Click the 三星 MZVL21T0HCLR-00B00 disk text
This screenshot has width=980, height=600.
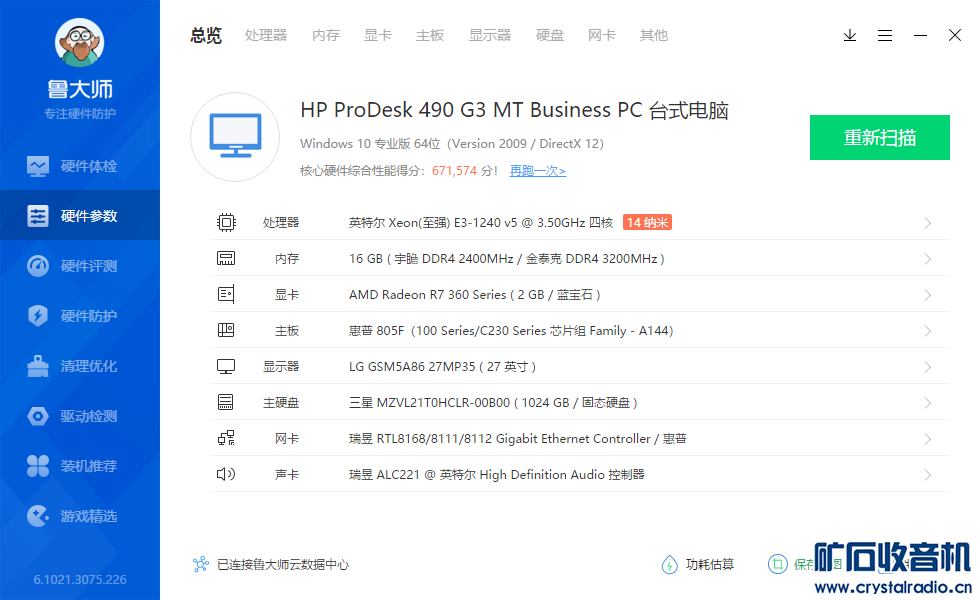tap(493, 402)
